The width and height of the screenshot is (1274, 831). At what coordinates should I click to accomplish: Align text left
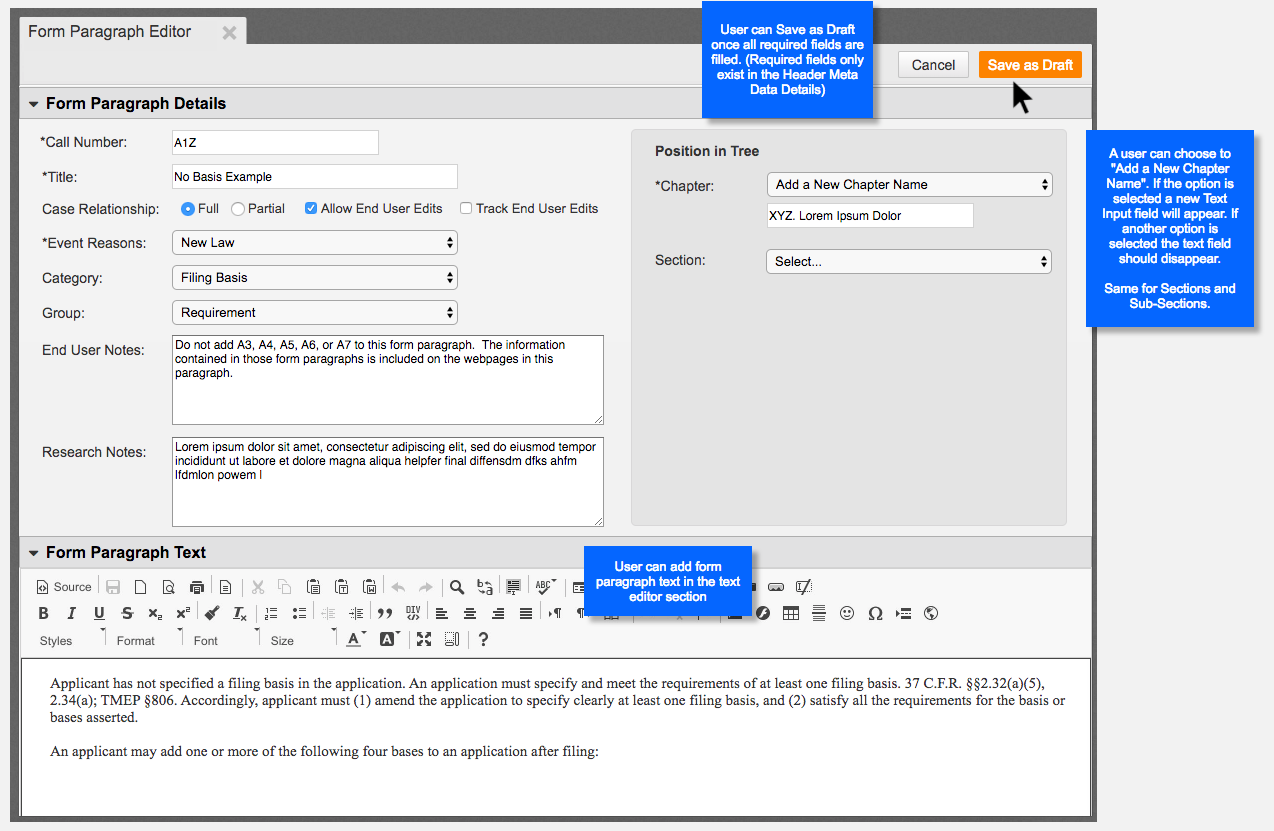click(x=441, y=613)
